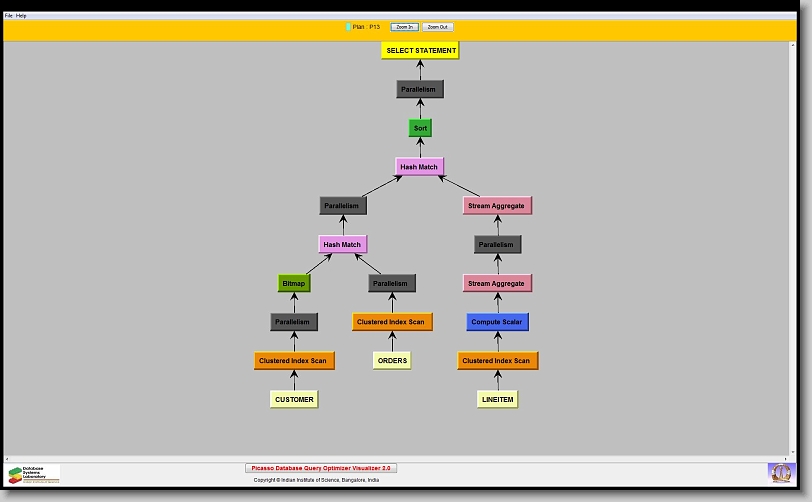Click the horizontal scrollbar below the plan tree
The image size is (812, 502).
[400, 458]
